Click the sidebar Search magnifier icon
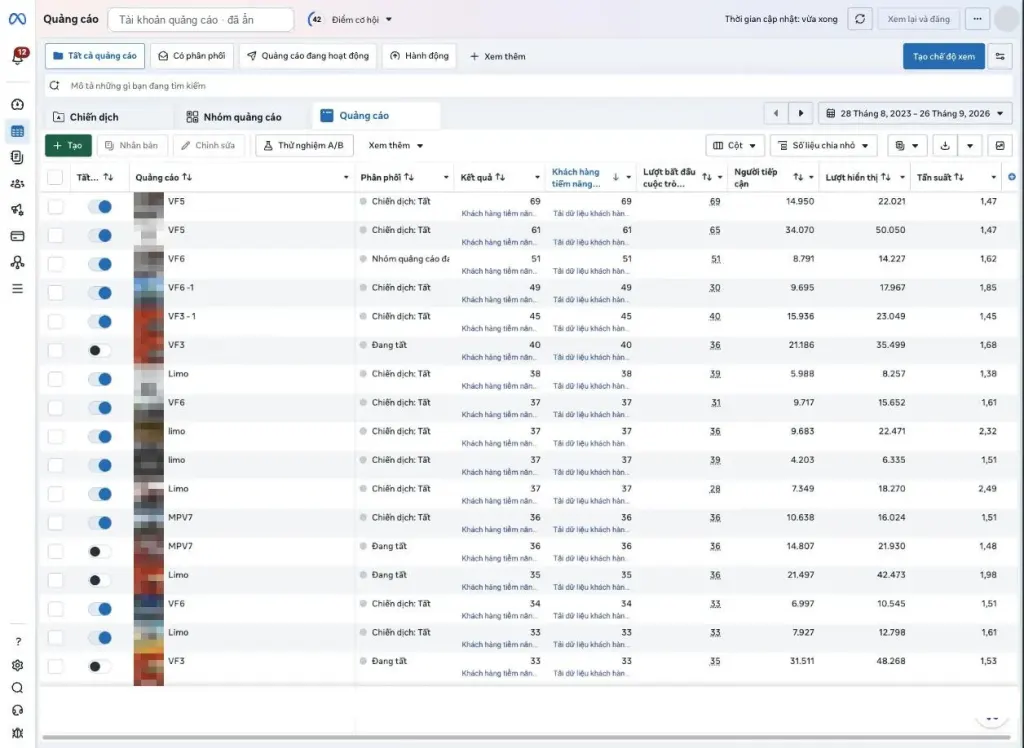Screen dimensions: 1024x748 (x=18, y=687)
